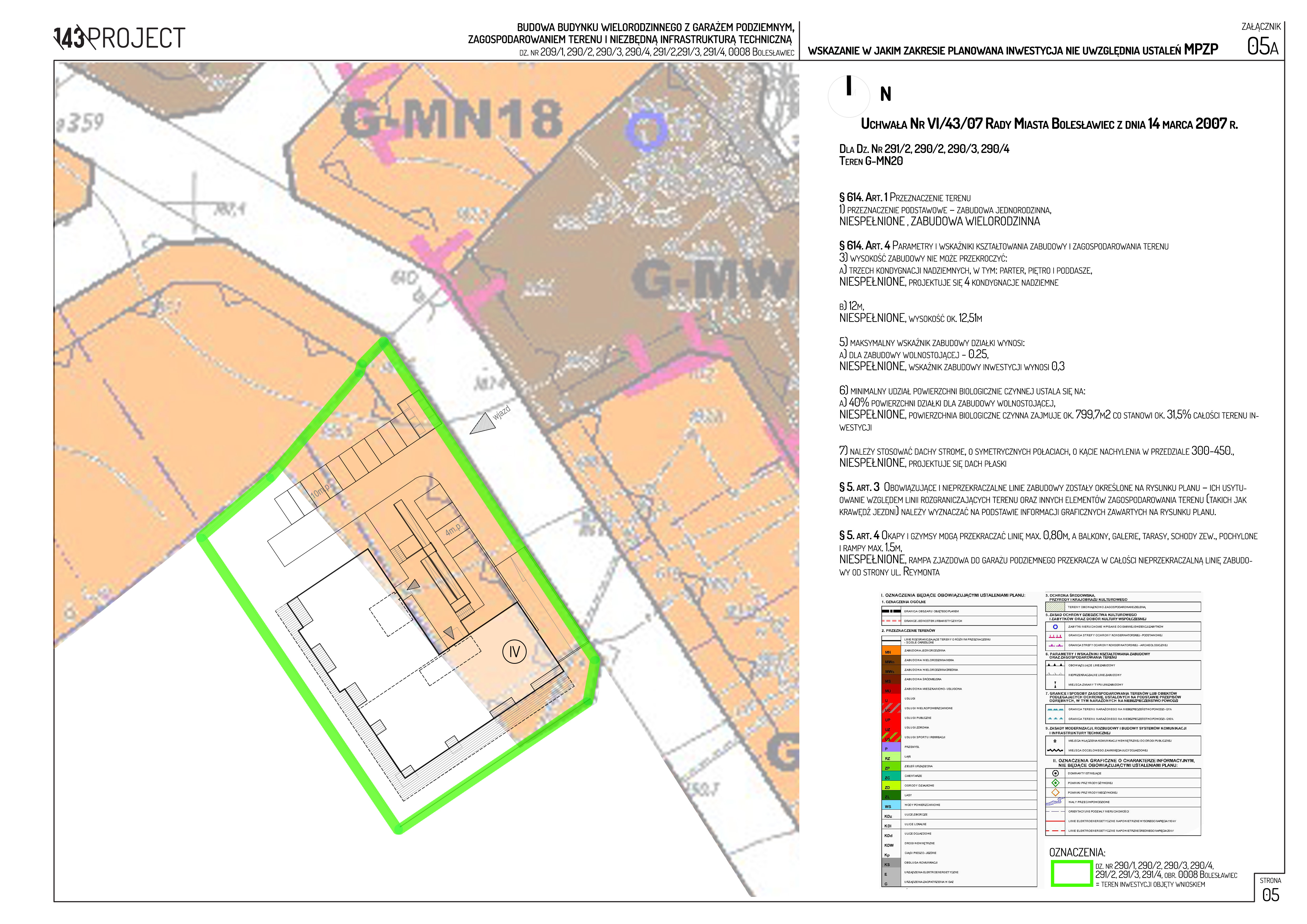The image size is (1307, 924).
Task: Select the teal ZC cmentarze swatch
Action: tap(892, 776)
